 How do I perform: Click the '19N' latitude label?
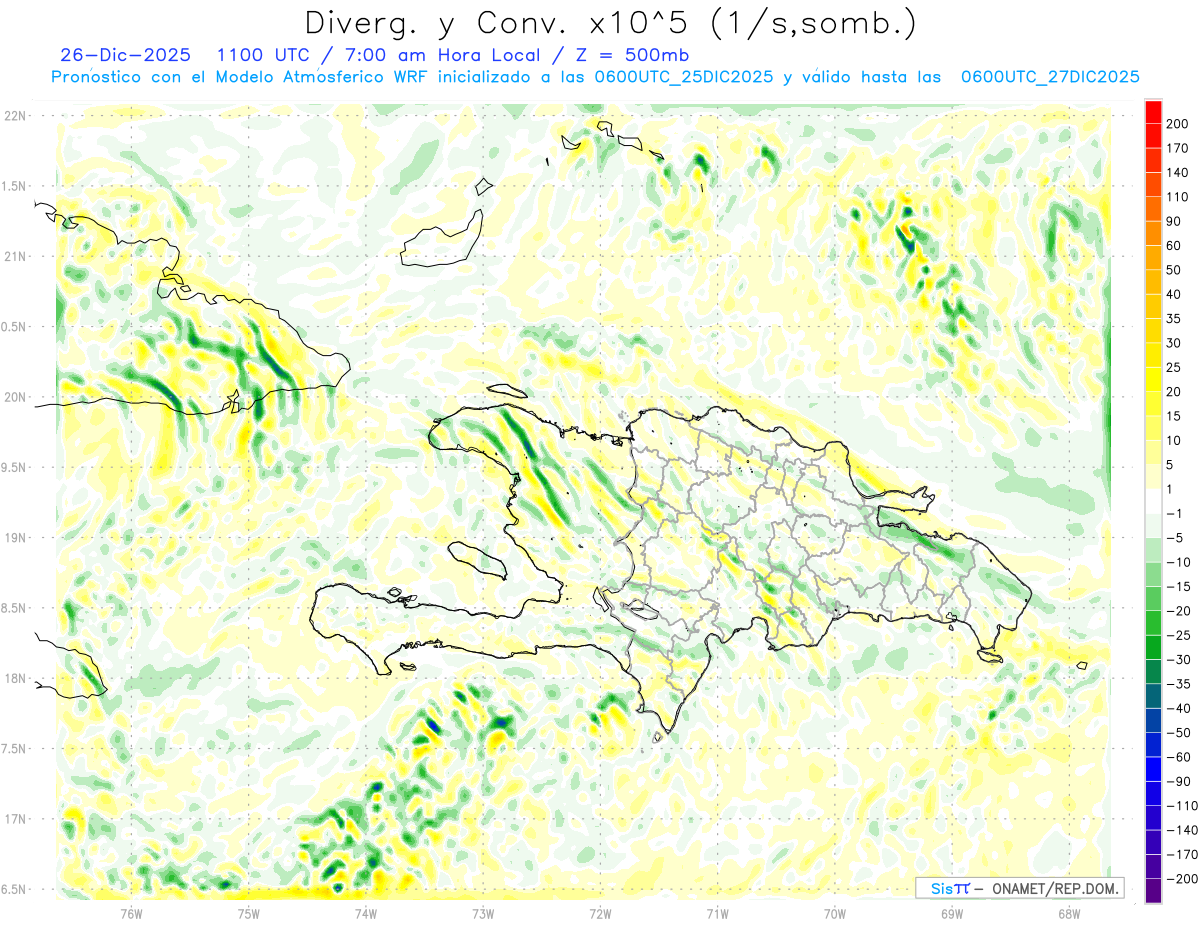pos(15,537)
